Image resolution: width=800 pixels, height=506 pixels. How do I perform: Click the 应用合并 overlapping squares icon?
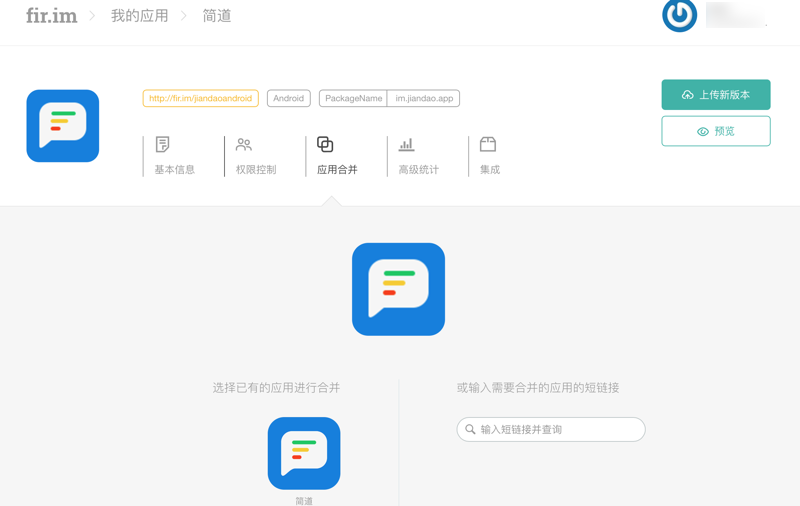pos(325,144)
